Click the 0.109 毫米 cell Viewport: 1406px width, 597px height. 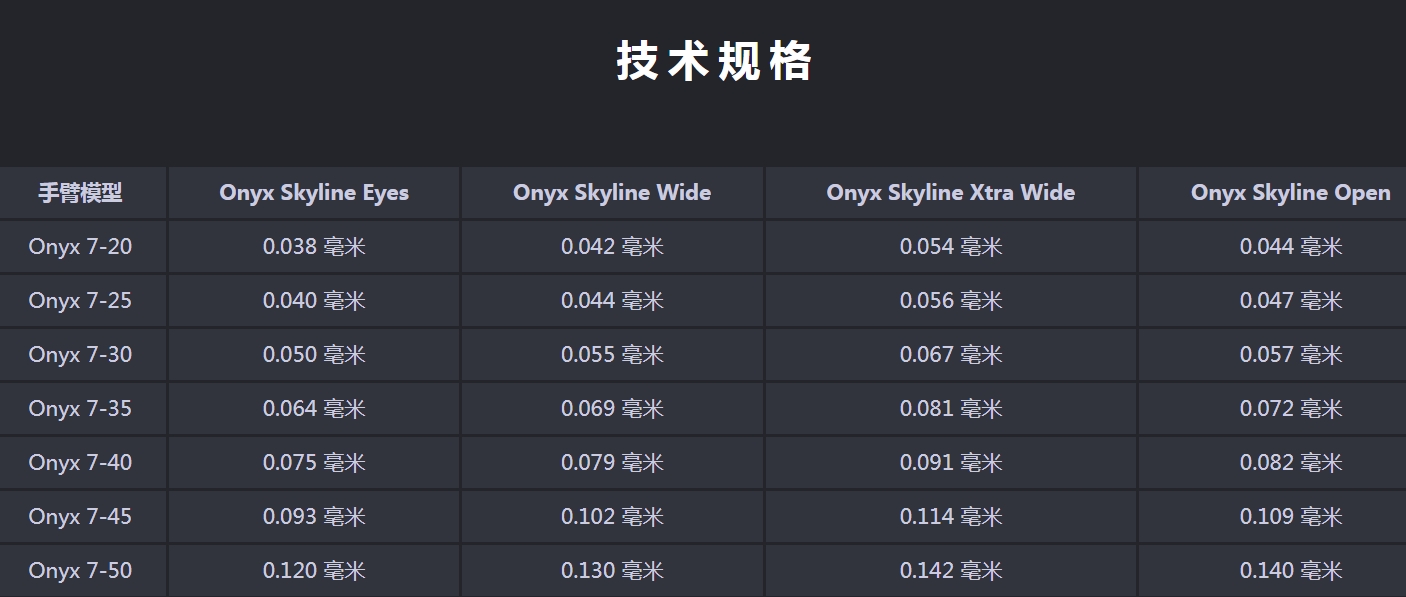1290,517
